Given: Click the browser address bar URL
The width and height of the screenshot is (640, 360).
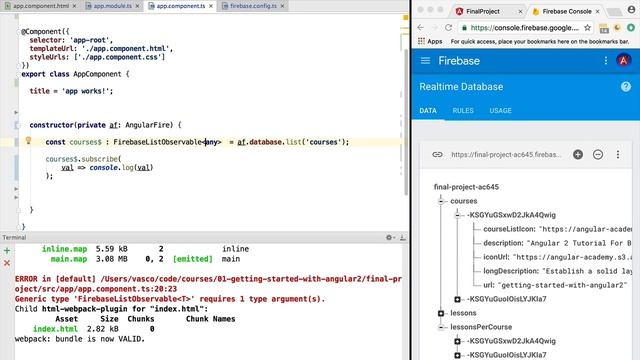Looking at the screenshot, I should pos(524,28).
